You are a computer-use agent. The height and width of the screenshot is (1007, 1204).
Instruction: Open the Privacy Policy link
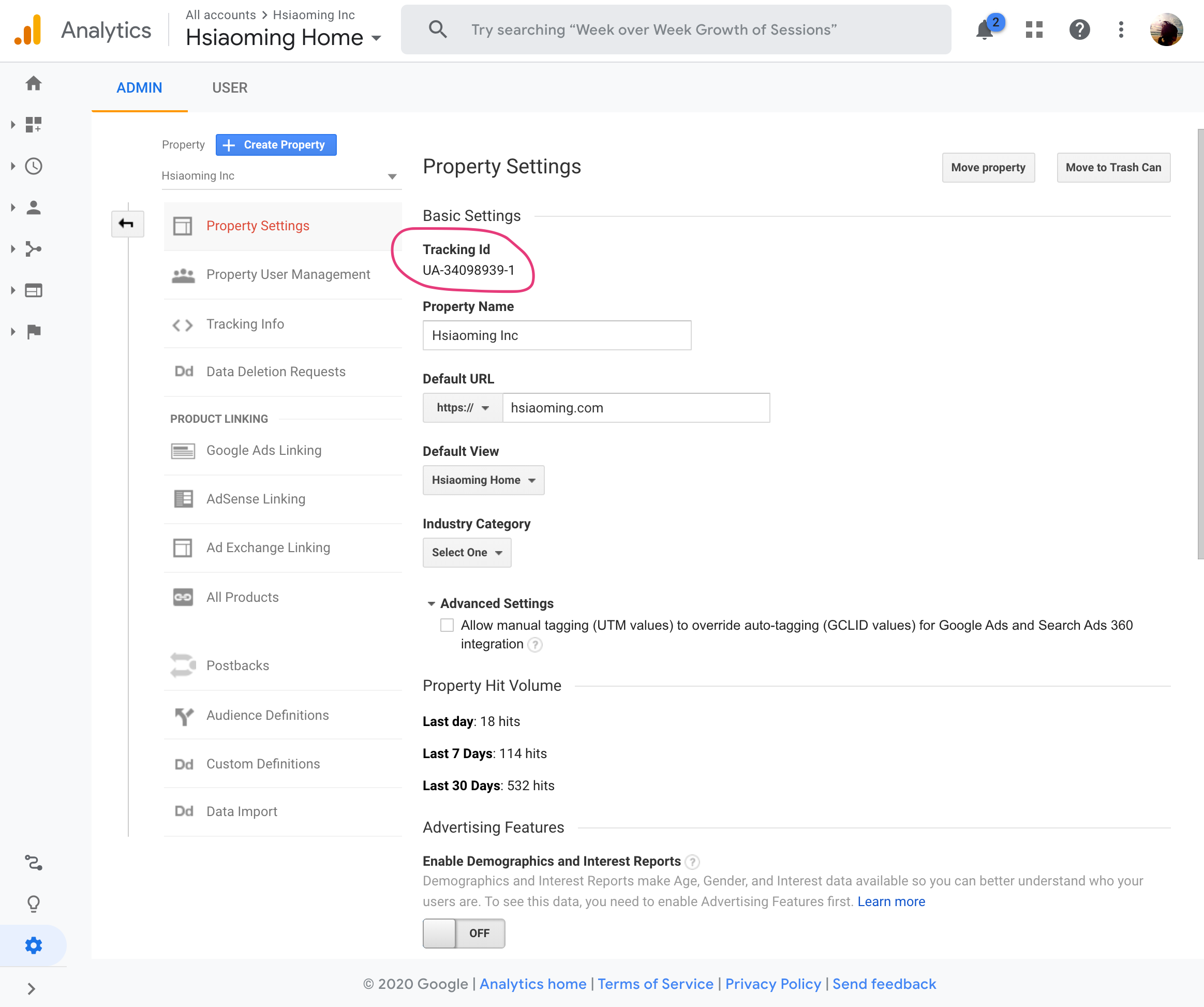tap(773, 984)
